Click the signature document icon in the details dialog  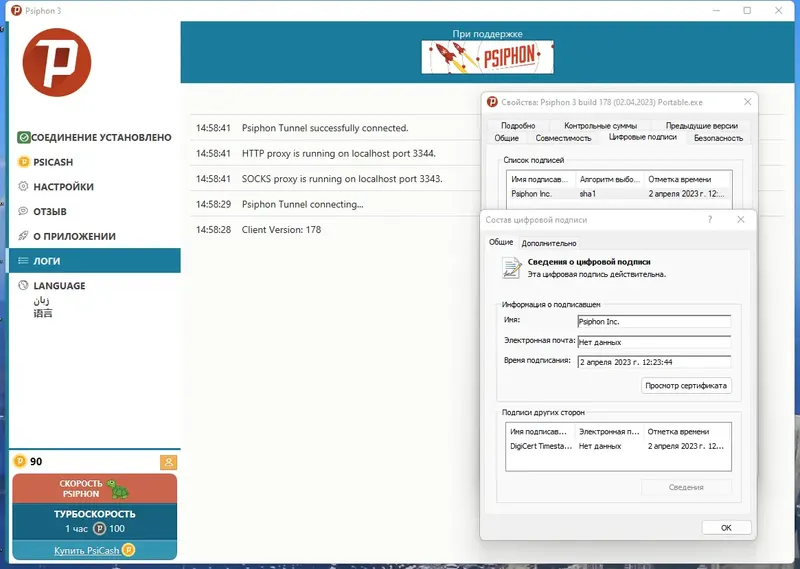click(512, 268)
